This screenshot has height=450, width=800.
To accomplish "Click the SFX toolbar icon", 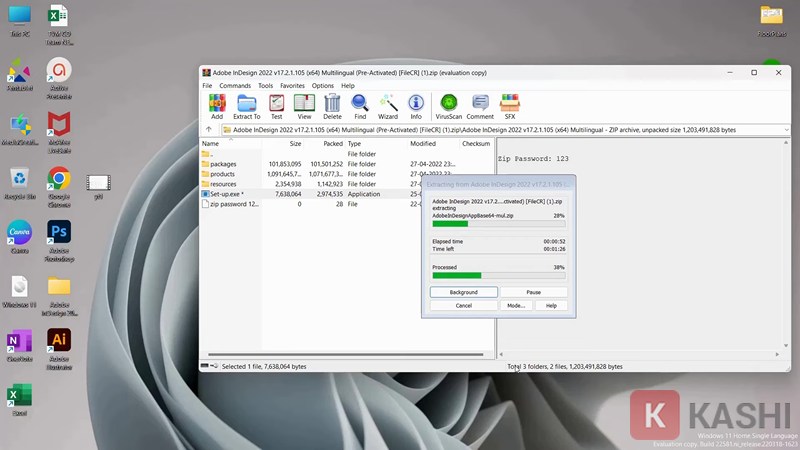I will [510, 107].
